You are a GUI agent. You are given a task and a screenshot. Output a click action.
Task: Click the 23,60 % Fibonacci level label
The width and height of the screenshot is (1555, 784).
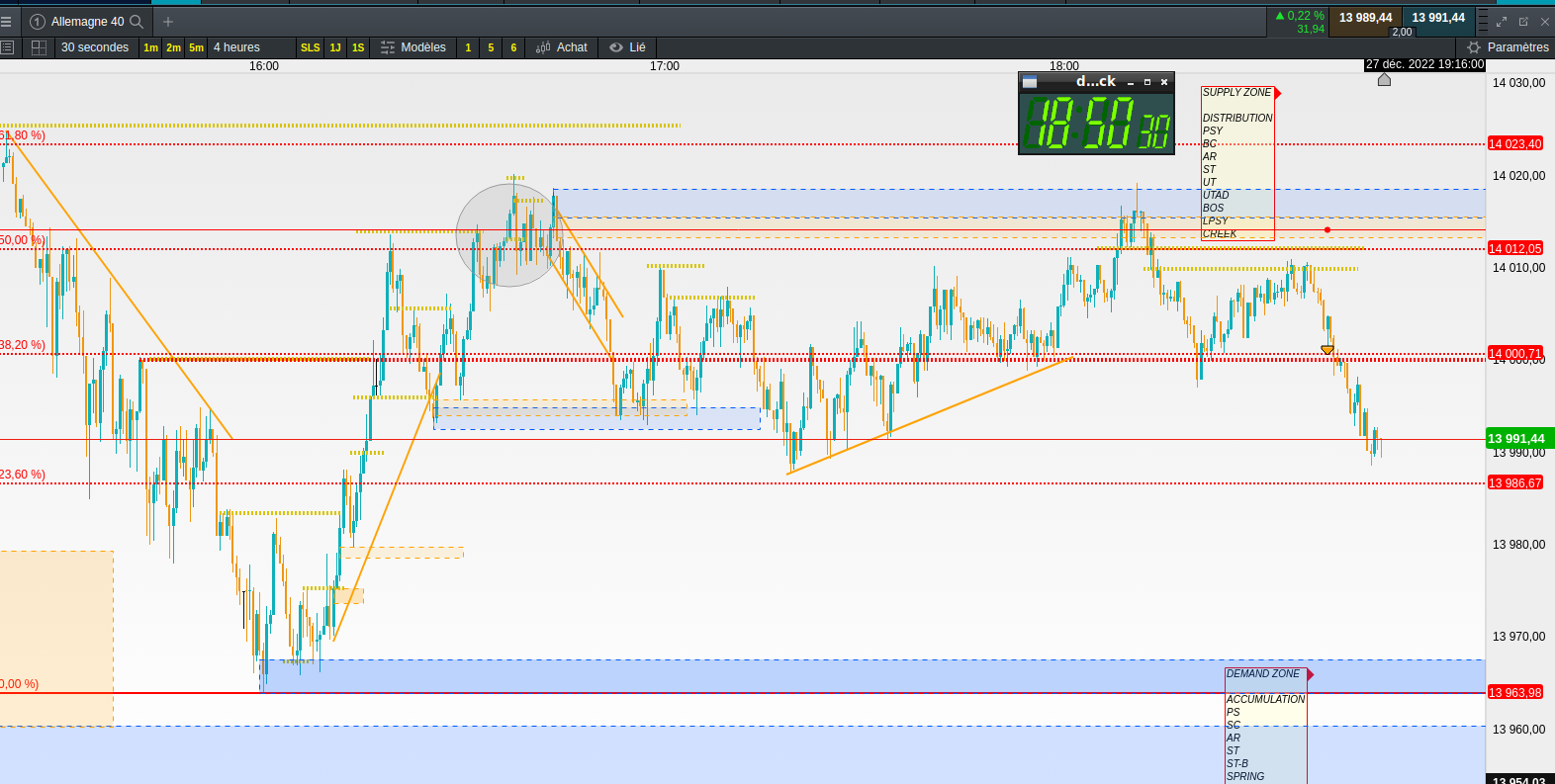pyautogui.click(x=23, y=475)
